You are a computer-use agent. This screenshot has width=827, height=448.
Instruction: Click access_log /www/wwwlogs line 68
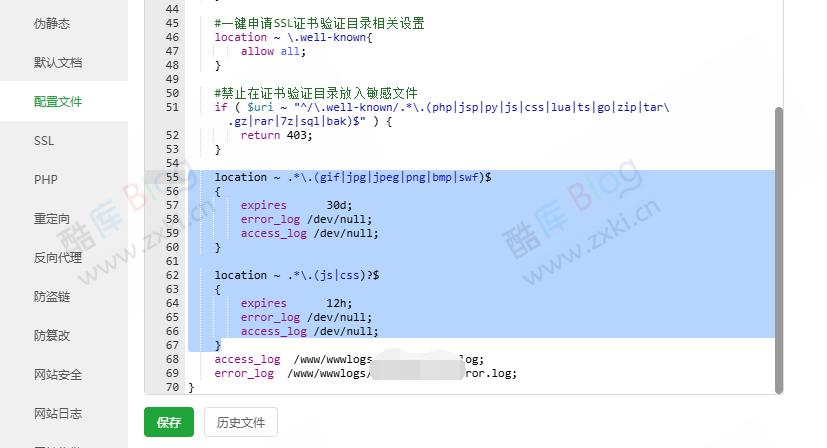(x=349, y=359)
